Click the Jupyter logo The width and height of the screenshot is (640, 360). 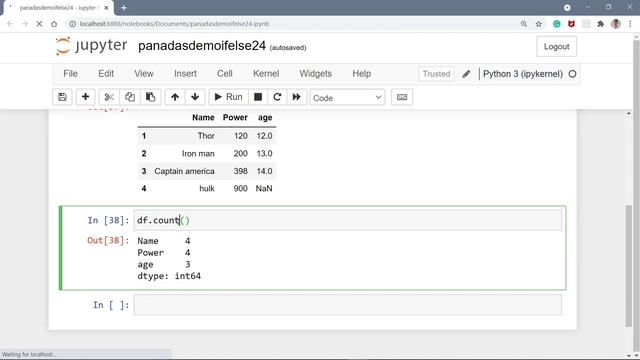(x=91, y=46)
